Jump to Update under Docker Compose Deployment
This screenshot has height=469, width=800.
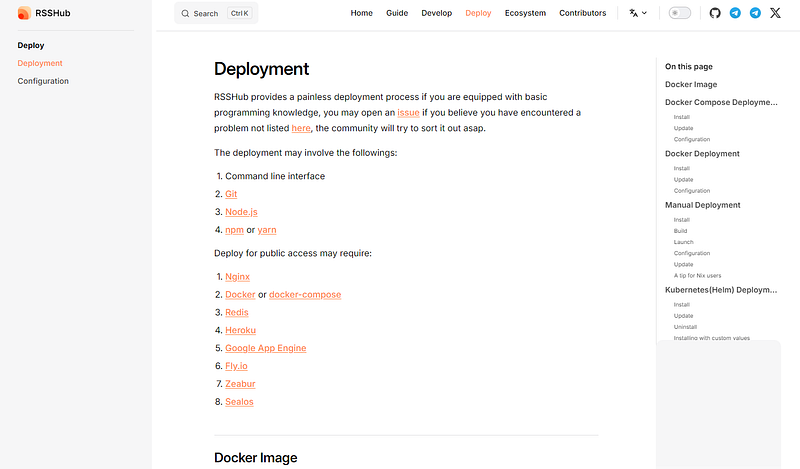coord(683,129)
